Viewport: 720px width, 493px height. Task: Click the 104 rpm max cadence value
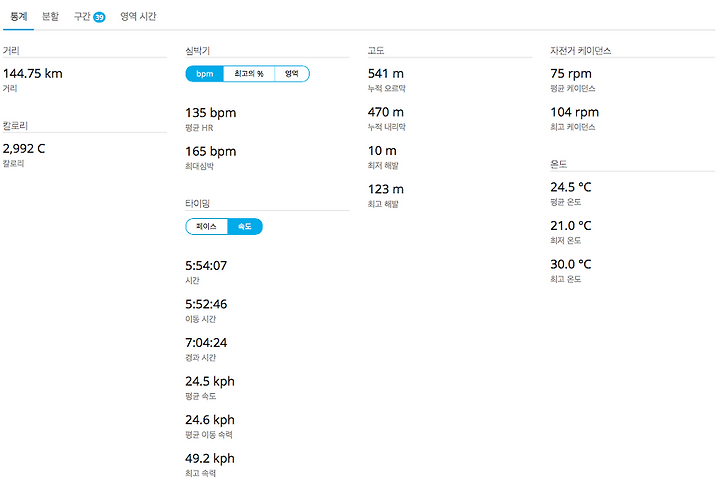[x=574, y=112]
